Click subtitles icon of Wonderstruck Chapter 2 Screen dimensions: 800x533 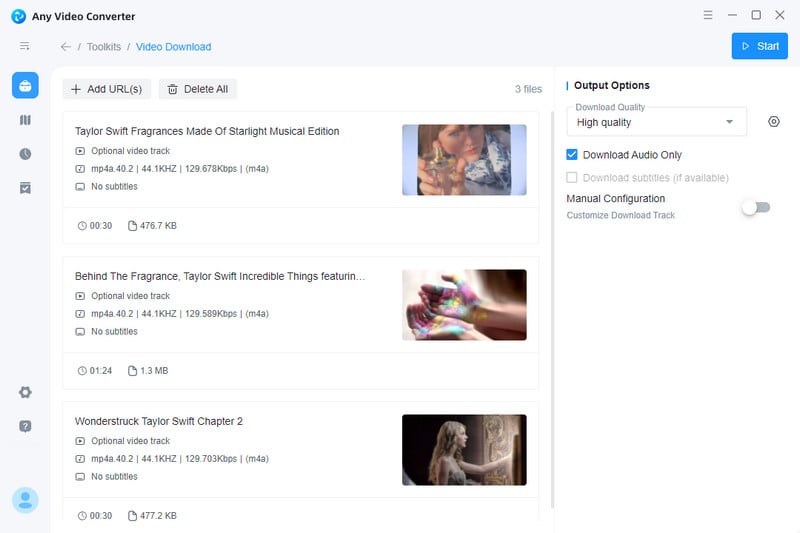point(80,476)
